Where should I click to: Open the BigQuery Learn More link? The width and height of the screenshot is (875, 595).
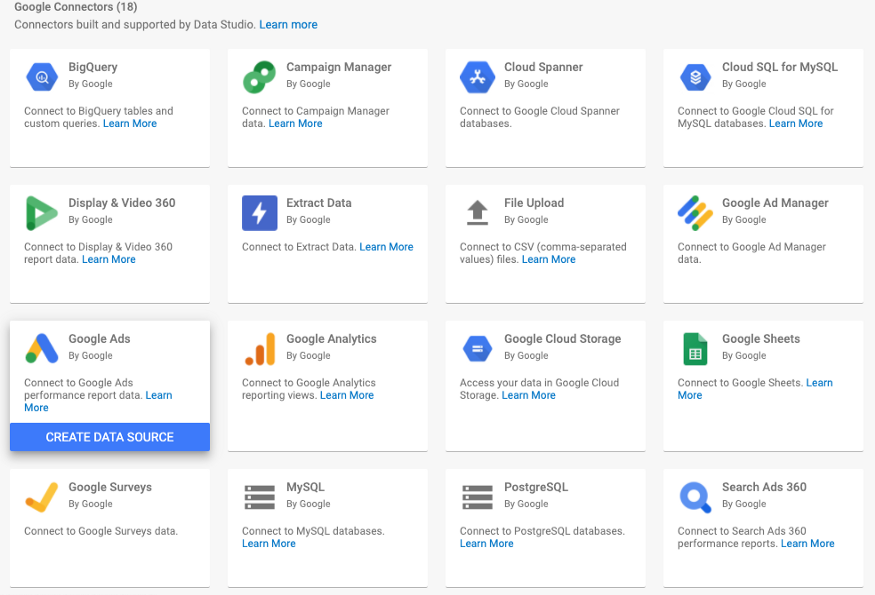pos(130,124)
